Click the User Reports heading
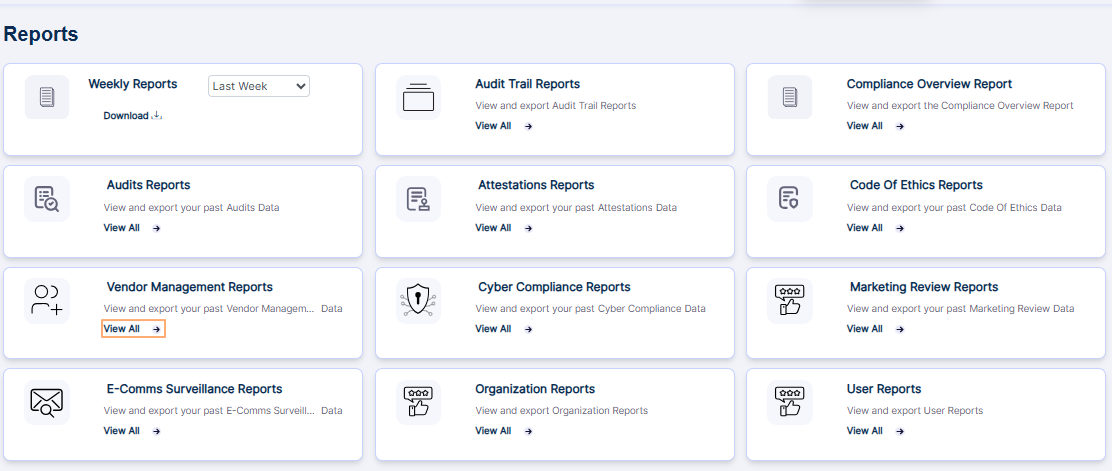The image size is (1112, 471). tap(884, 389)
